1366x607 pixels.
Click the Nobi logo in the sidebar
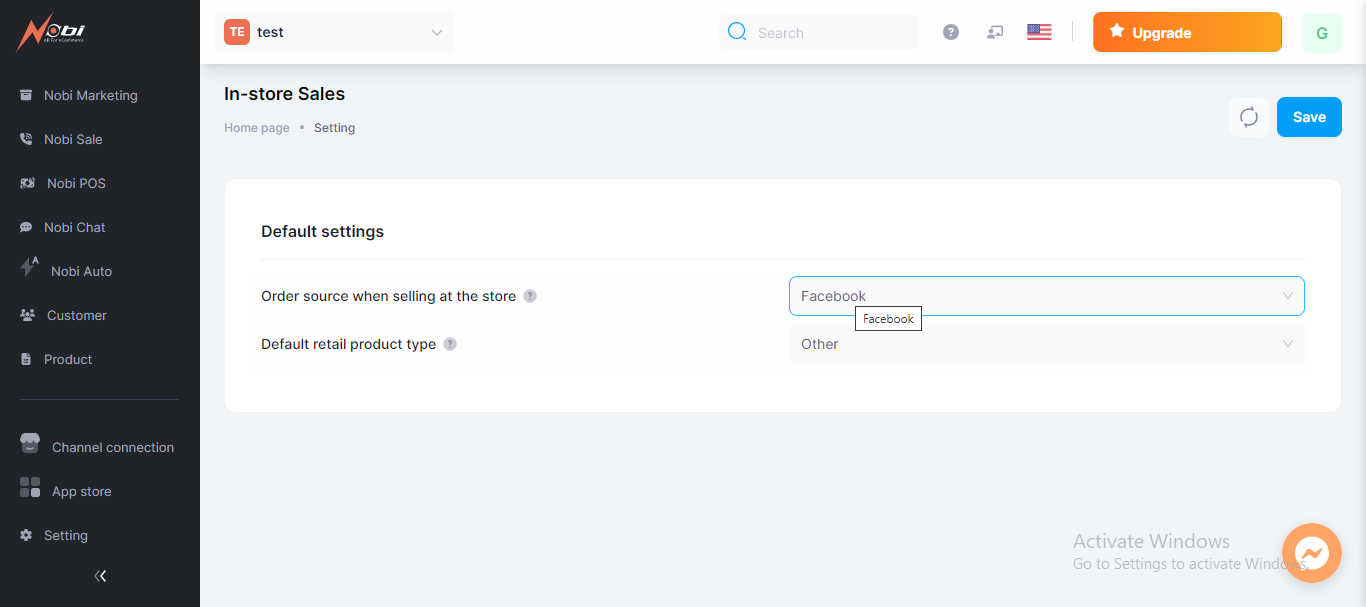tap(52, 32)
